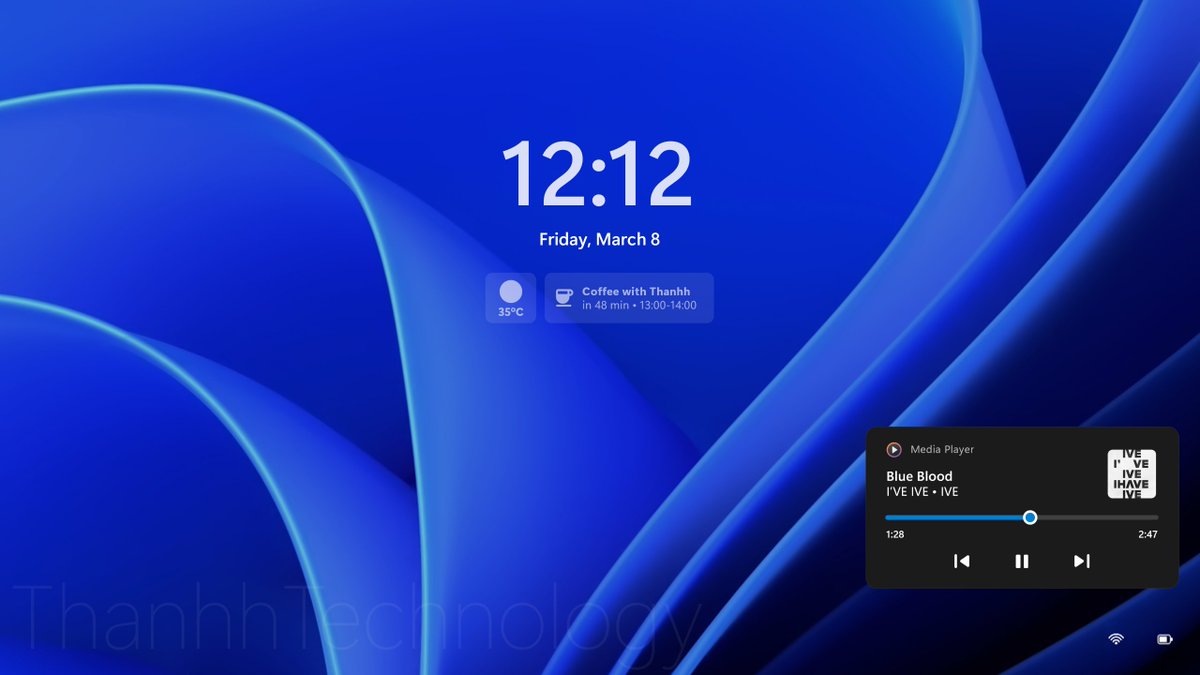This screenshot has height=675, width=1200.
Task: Pause the Blue Blood track
Action: pos(1021,561)
